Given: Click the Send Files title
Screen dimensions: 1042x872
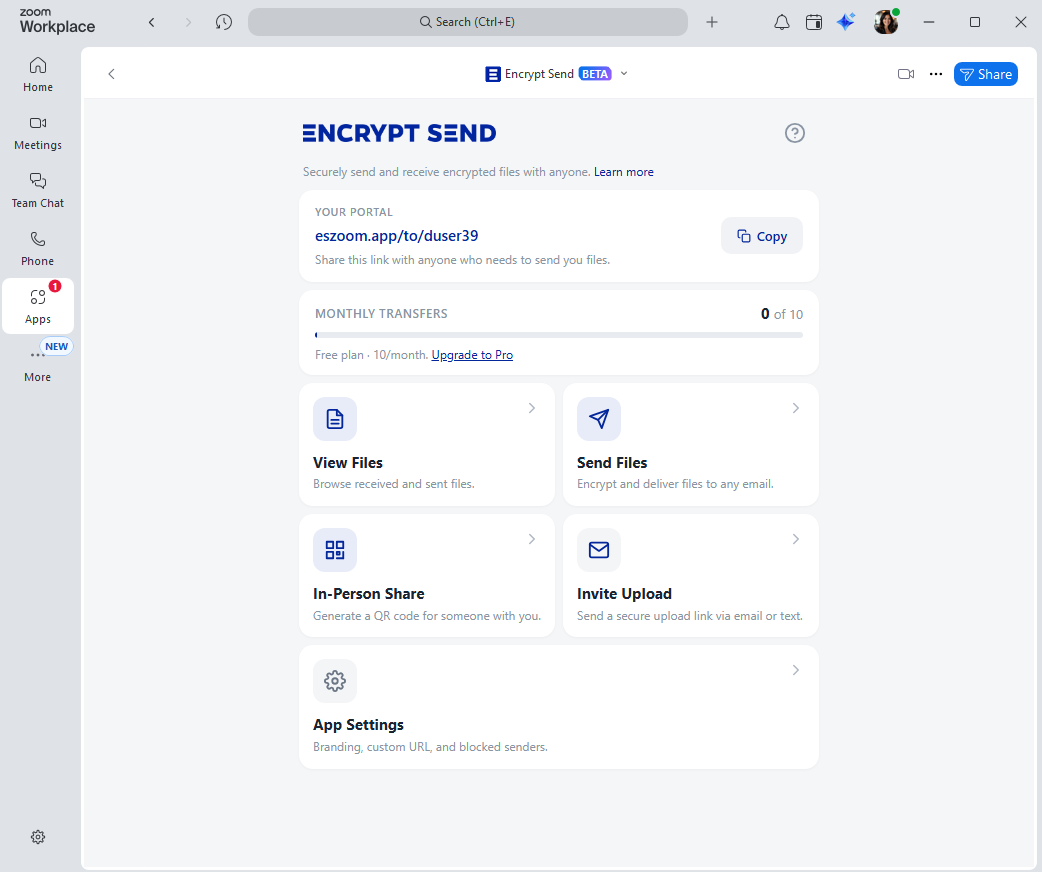Looking at the screenshot, I should coord(612,463).
